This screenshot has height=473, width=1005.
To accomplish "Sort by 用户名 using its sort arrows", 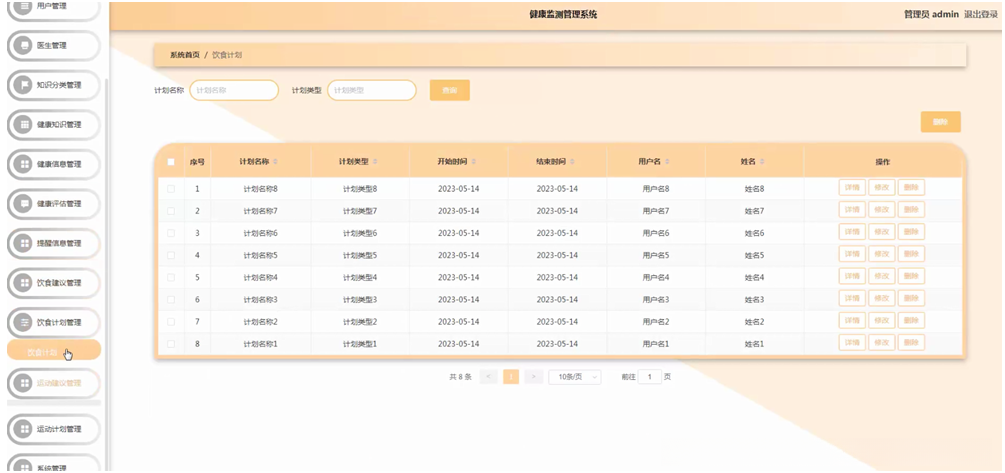I will coord(667,162).
